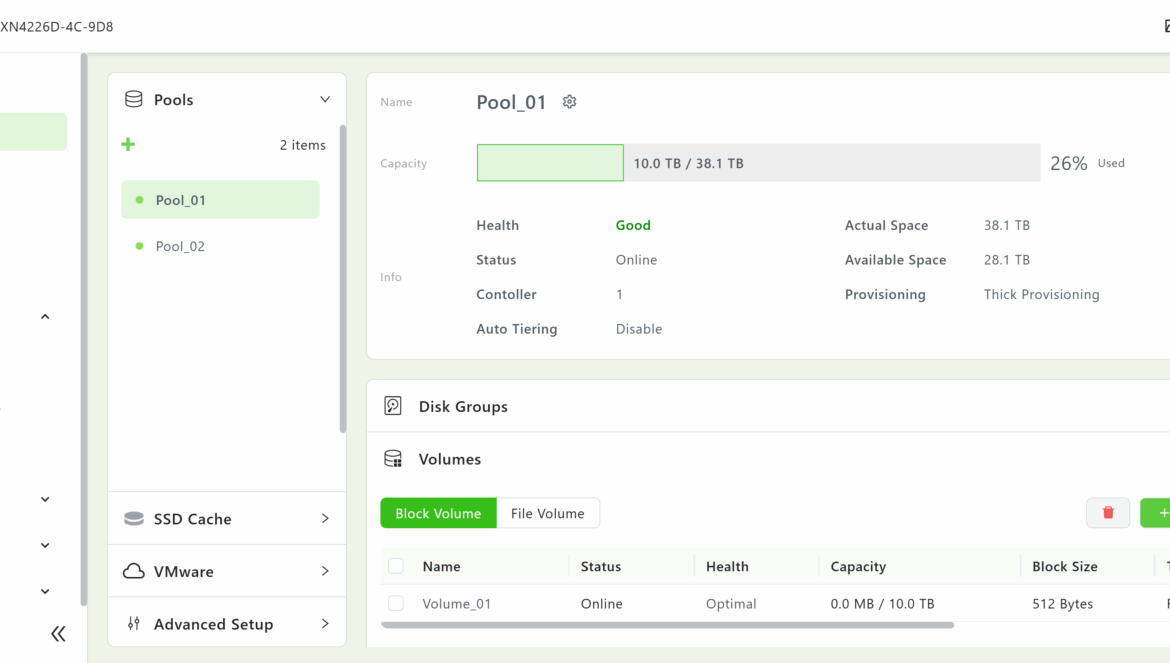
Task: Expand the Advanced Setup section arrow
Action: pos(325,624)
